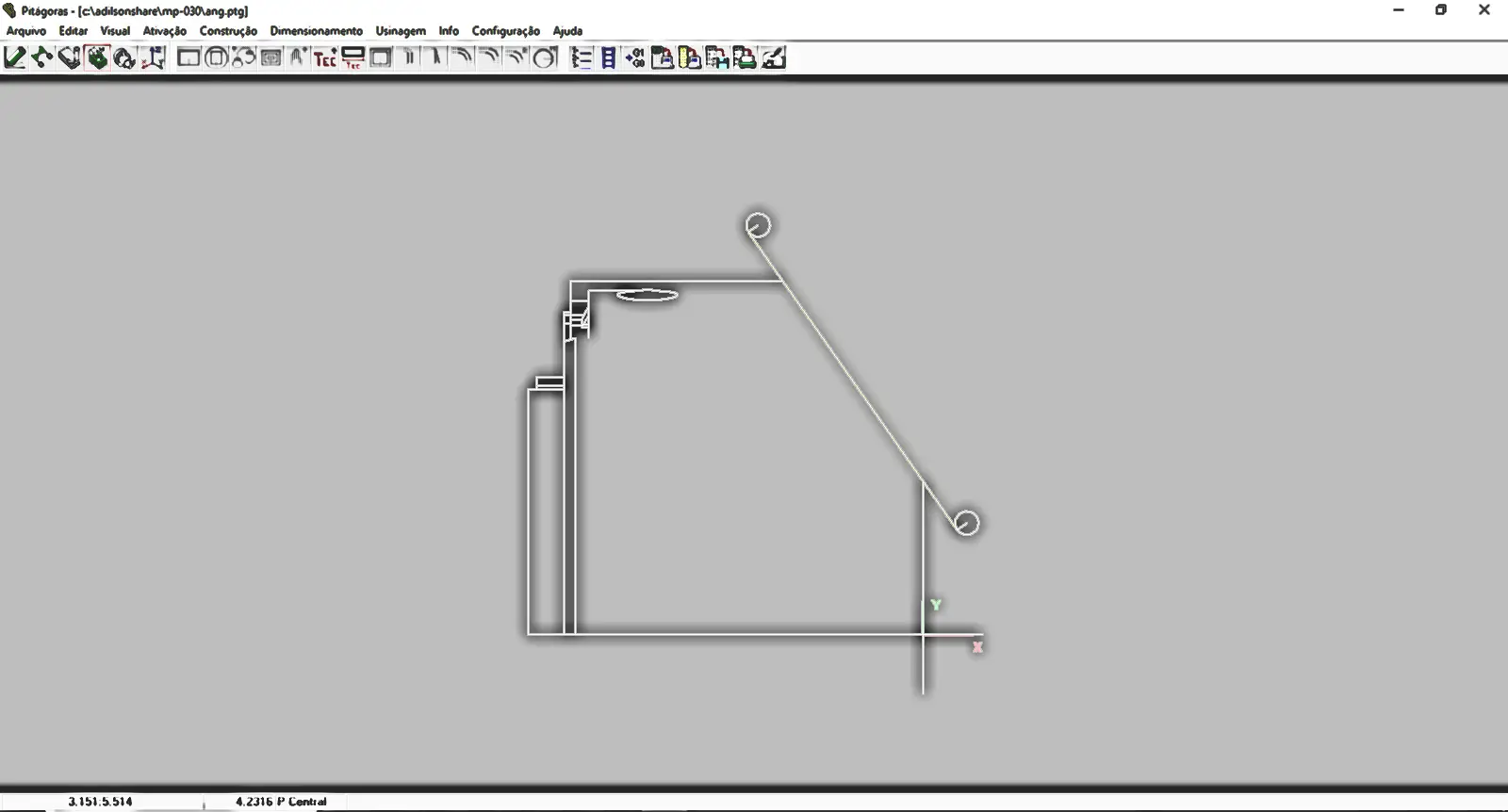Open the Arquivo menu
Image resolution: width=1508 pixels, height=812 pixels.
click(x=26, y=31)
